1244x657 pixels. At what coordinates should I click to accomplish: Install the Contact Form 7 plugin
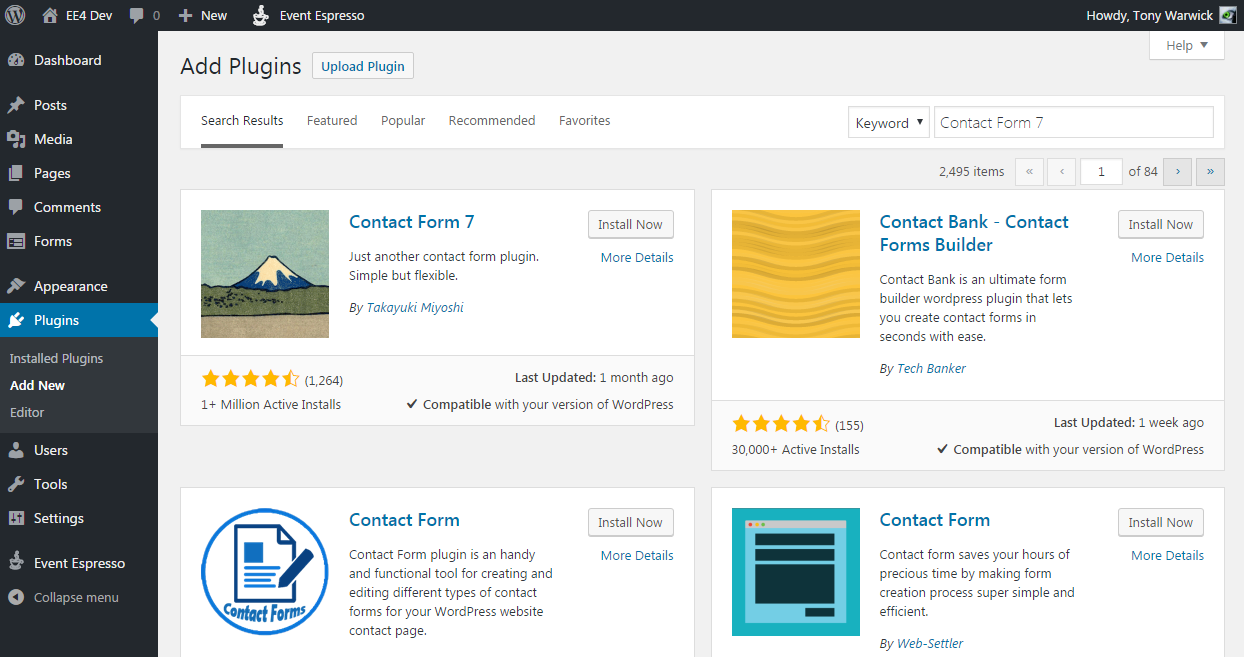tap(631, 224)
